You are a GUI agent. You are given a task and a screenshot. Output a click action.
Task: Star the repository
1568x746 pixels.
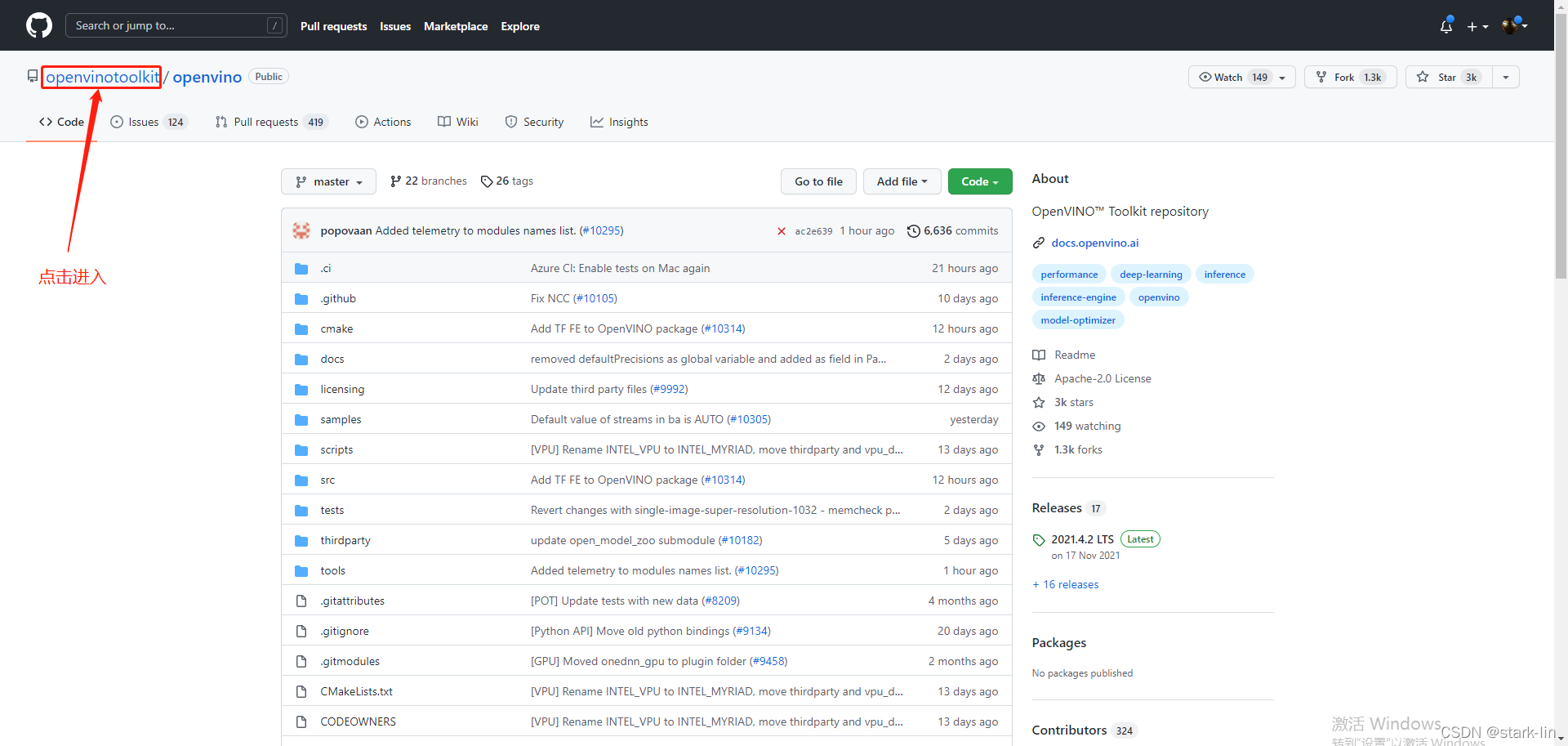click(1449, 77)
